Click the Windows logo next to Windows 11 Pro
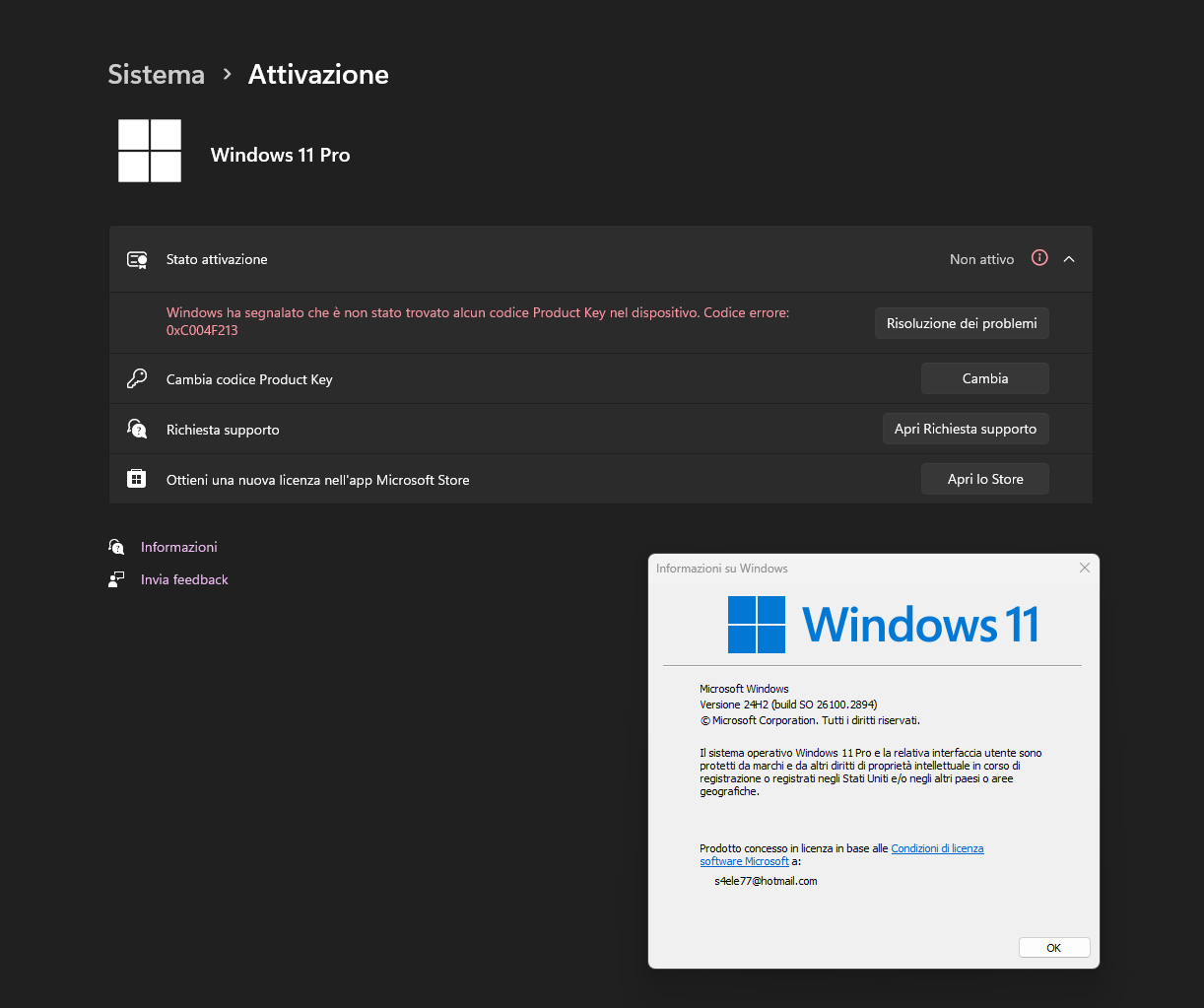The image size is (1204, 1008). 150,151
